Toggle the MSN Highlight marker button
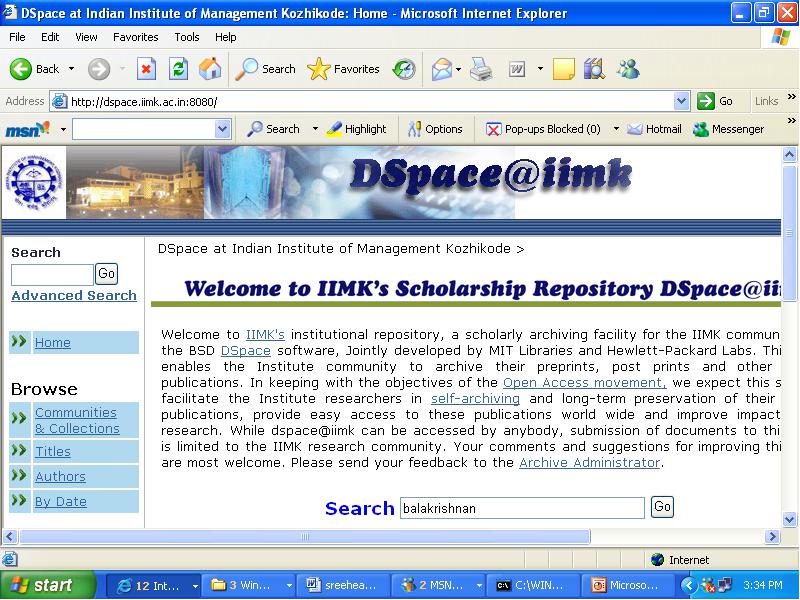The width and height of the screenshot is (800, 600). (x=356, y=129)
